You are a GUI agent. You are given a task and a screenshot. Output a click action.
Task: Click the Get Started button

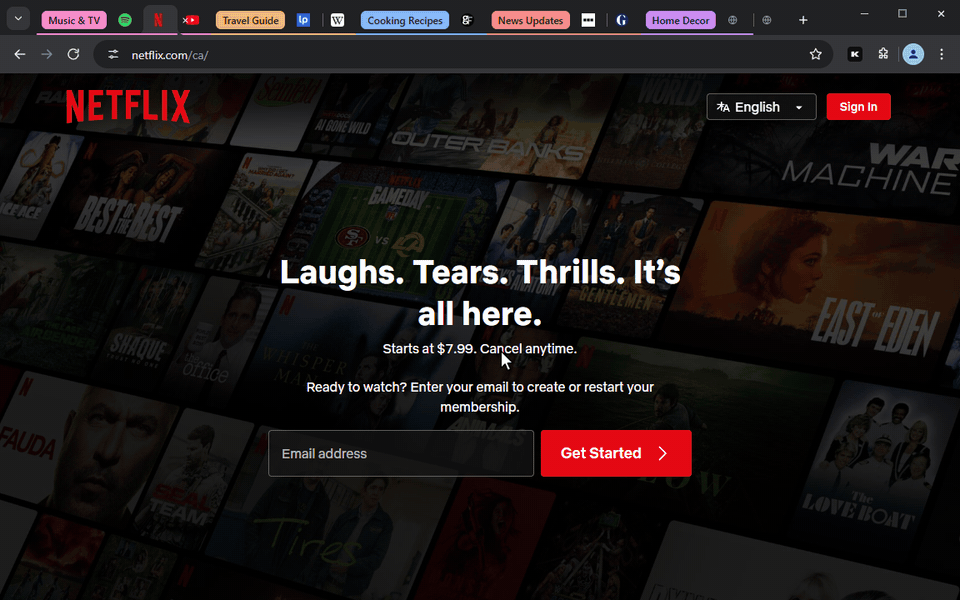pyautogui.click(x=616, y=453)
